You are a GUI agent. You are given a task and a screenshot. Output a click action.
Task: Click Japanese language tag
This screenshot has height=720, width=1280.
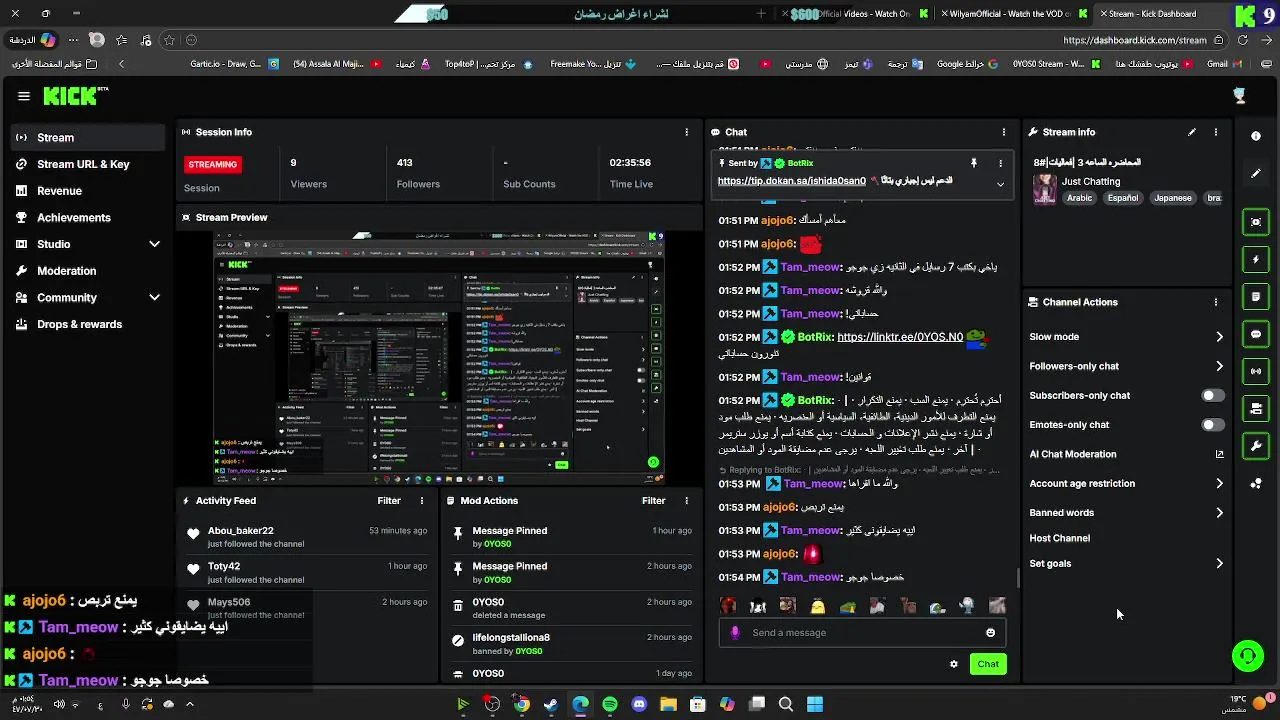pos(1173,198)
